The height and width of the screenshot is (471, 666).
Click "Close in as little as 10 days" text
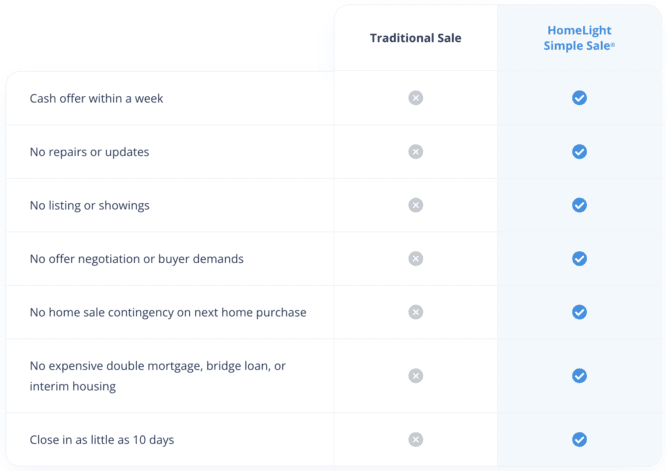coord(109,440)
